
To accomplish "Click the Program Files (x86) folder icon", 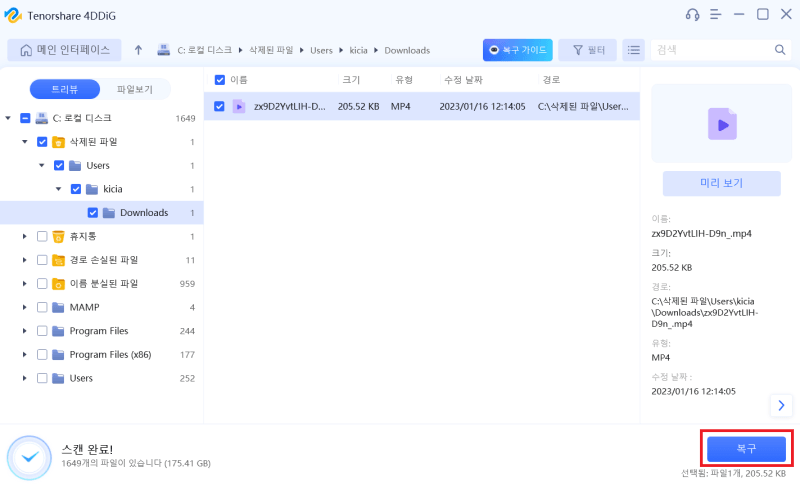I will pos(59,354).
